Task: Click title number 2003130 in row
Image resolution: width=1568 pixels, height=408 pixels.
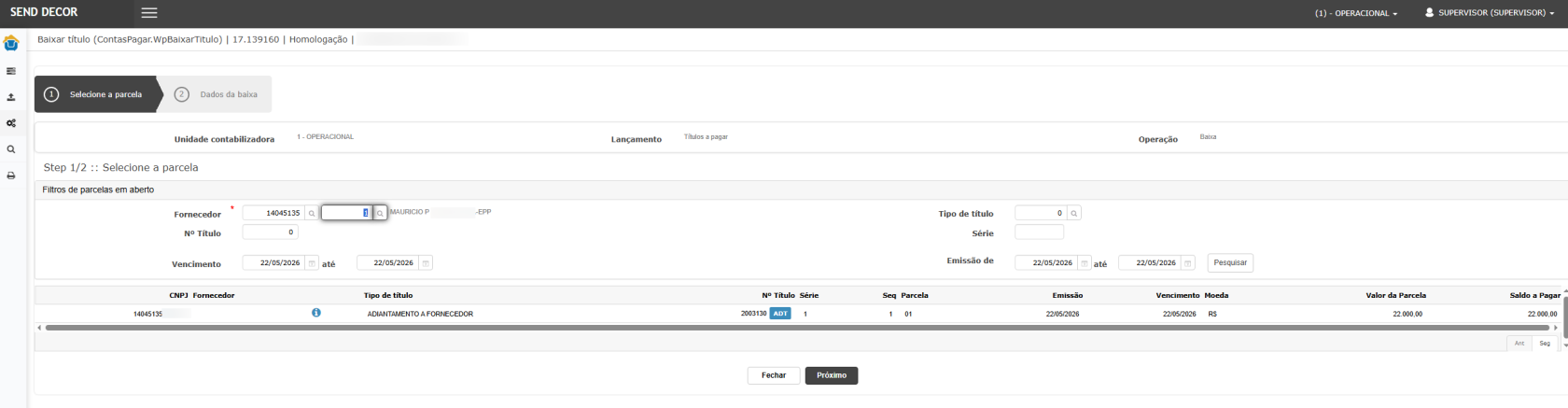Action: [753, 314]
